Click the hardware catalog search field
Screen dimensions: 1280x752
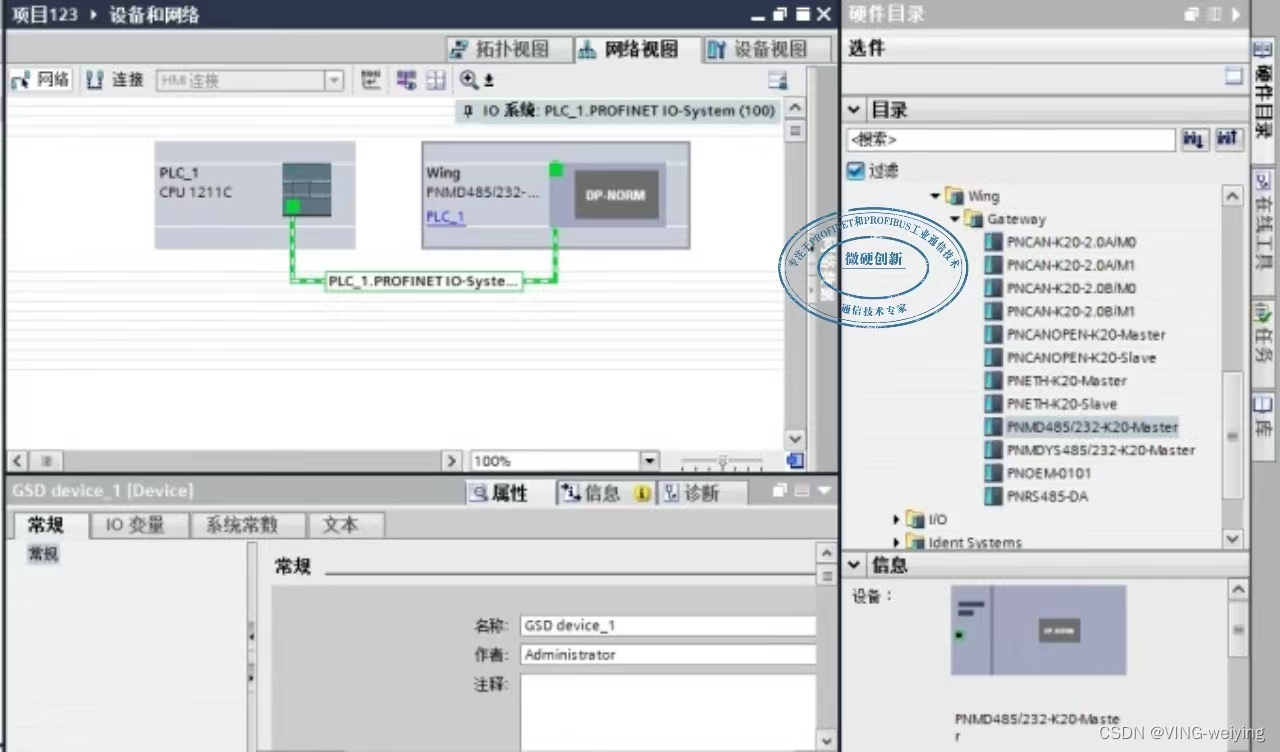click(1010, 140)
